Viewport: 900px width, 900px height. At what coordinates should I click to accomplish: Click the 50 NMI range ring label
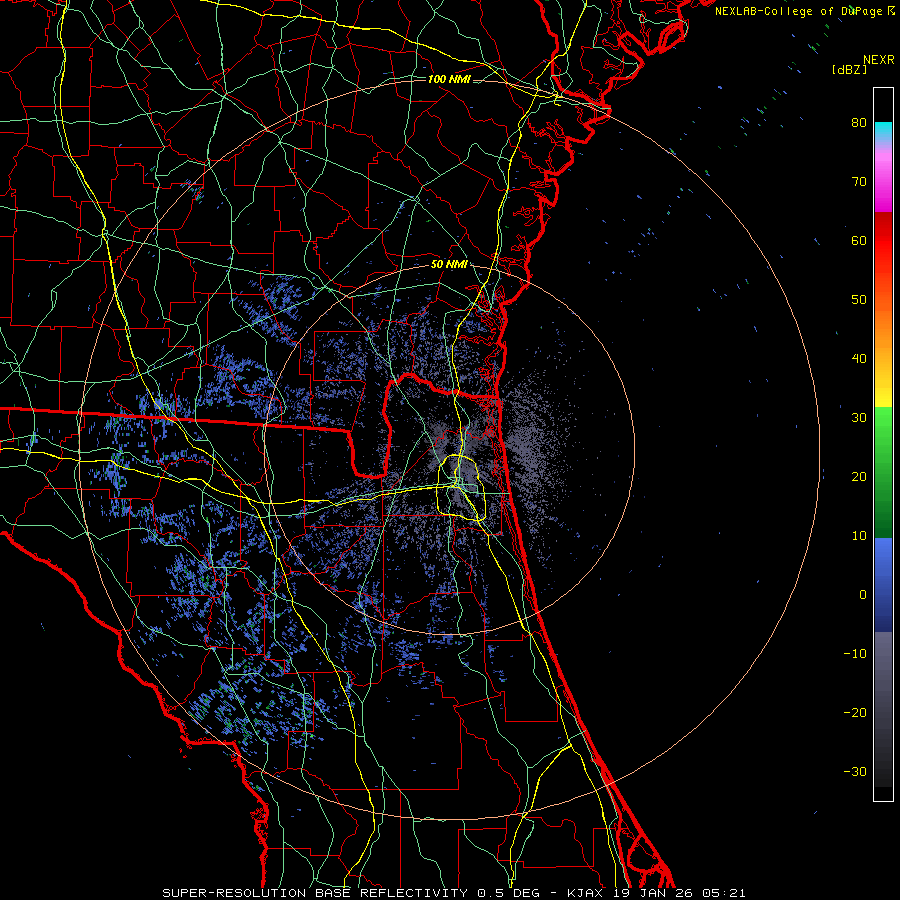click(449, 265)
